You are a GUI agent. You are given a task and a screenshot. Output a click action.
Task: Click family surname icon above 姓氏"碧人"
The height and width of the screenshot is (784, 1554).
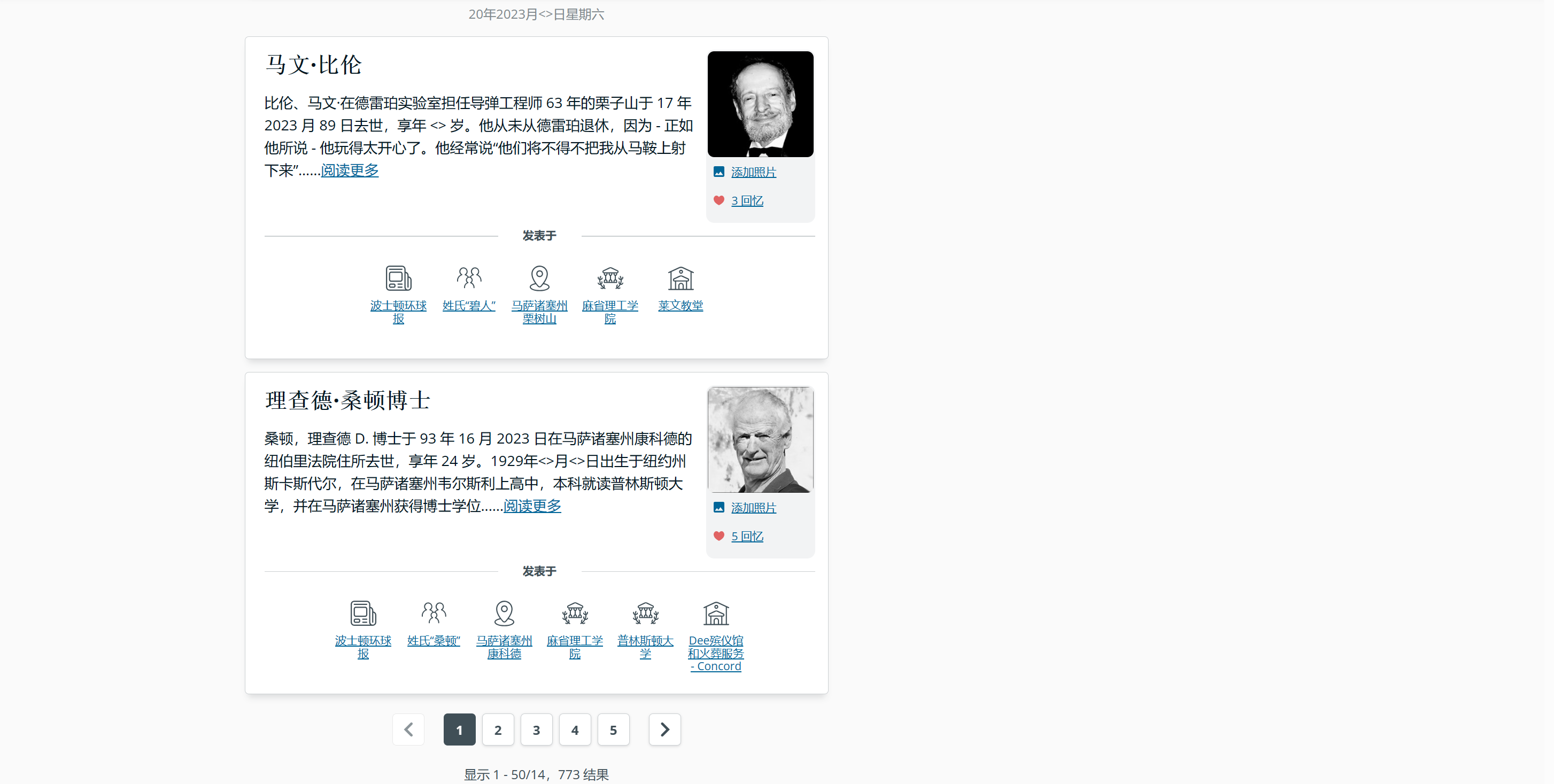[x=469, y=278]
